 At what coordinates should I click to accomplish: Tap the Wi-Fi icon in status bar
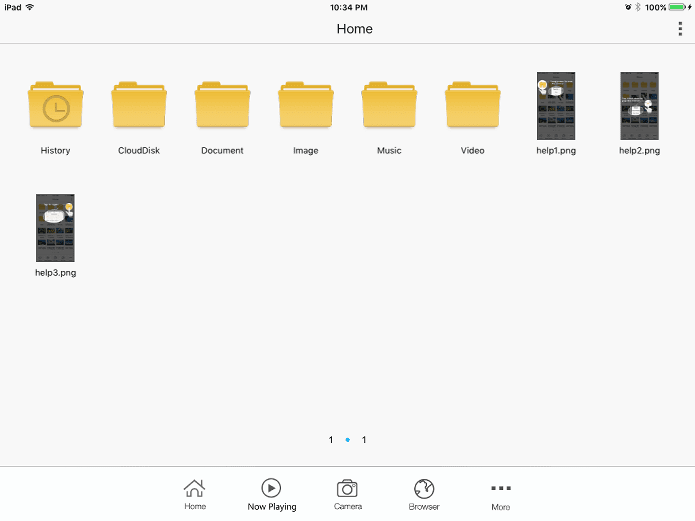pos(30,7)
